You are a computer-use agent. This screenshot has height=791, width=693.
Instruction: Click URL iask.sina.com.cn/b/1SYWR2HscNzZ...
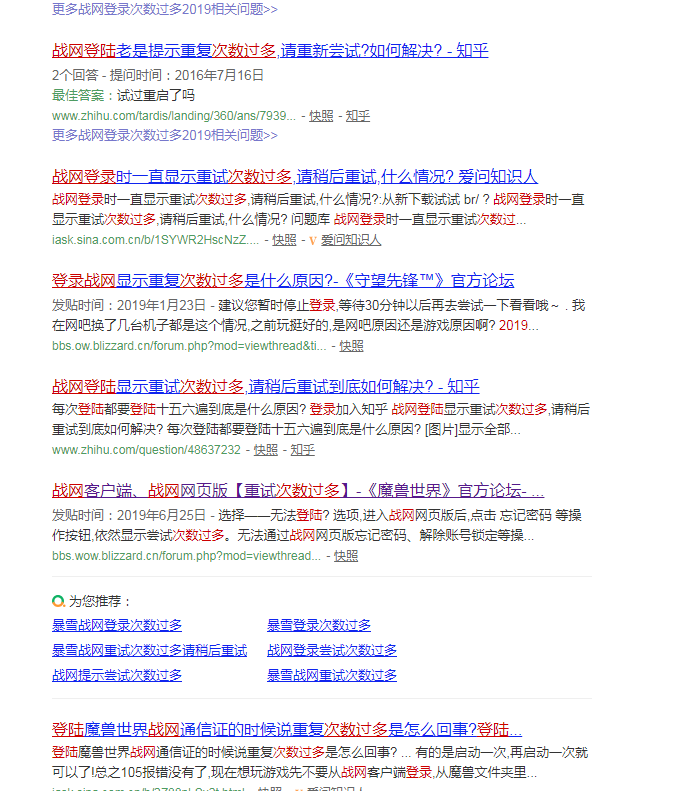coord(155,240)
